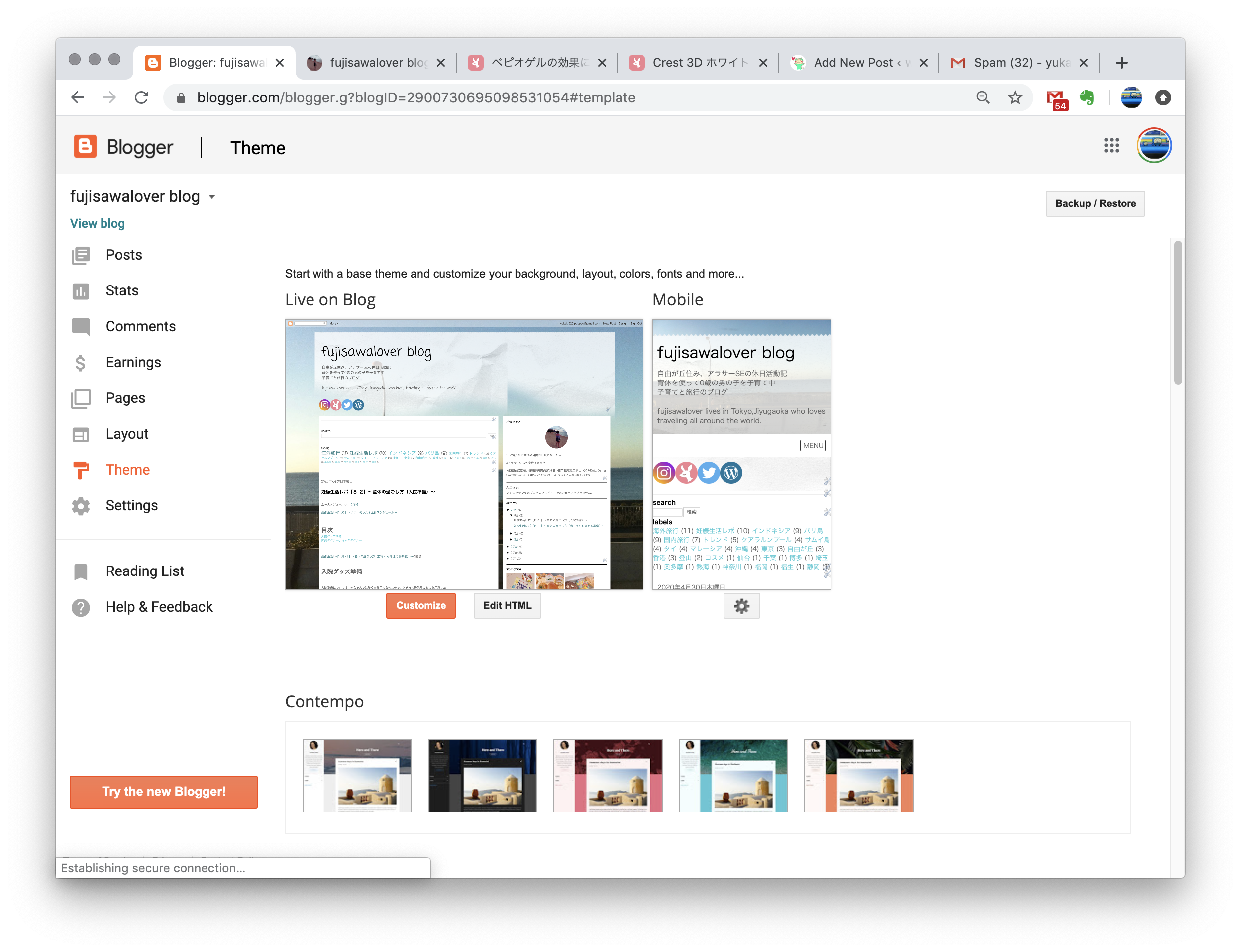Open the Evernote extension icon
This screenshot has width=1241, height=952.
(x=1087, y=97)
